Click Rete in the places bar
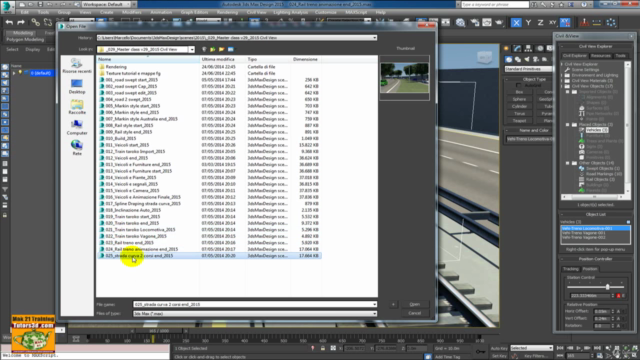 click(77, 148)
